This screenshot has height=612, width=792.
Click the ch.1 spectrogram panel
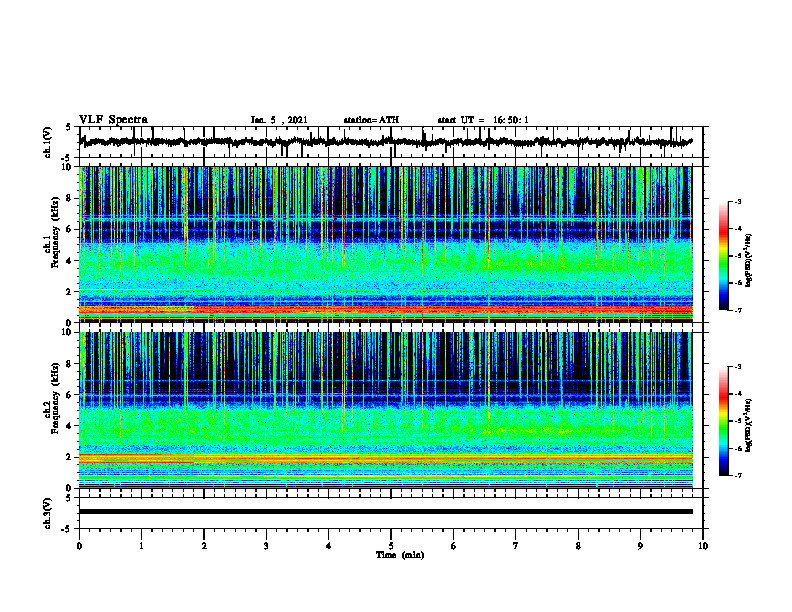pos(385,244)
